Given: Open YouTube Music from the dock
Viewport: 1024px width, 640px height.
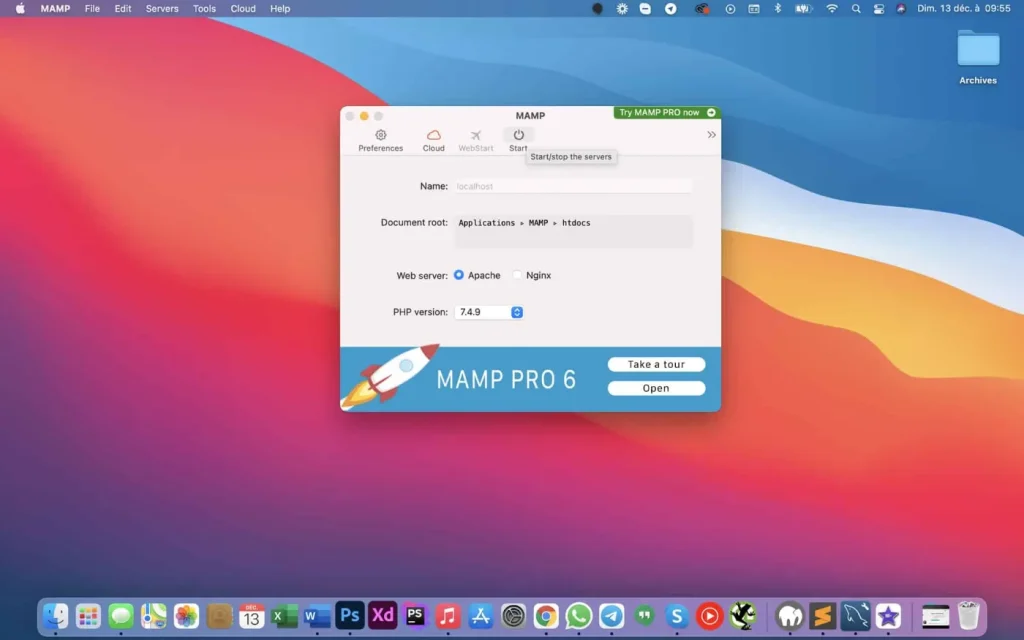Looking at the screenshot, I should (710, 616).
